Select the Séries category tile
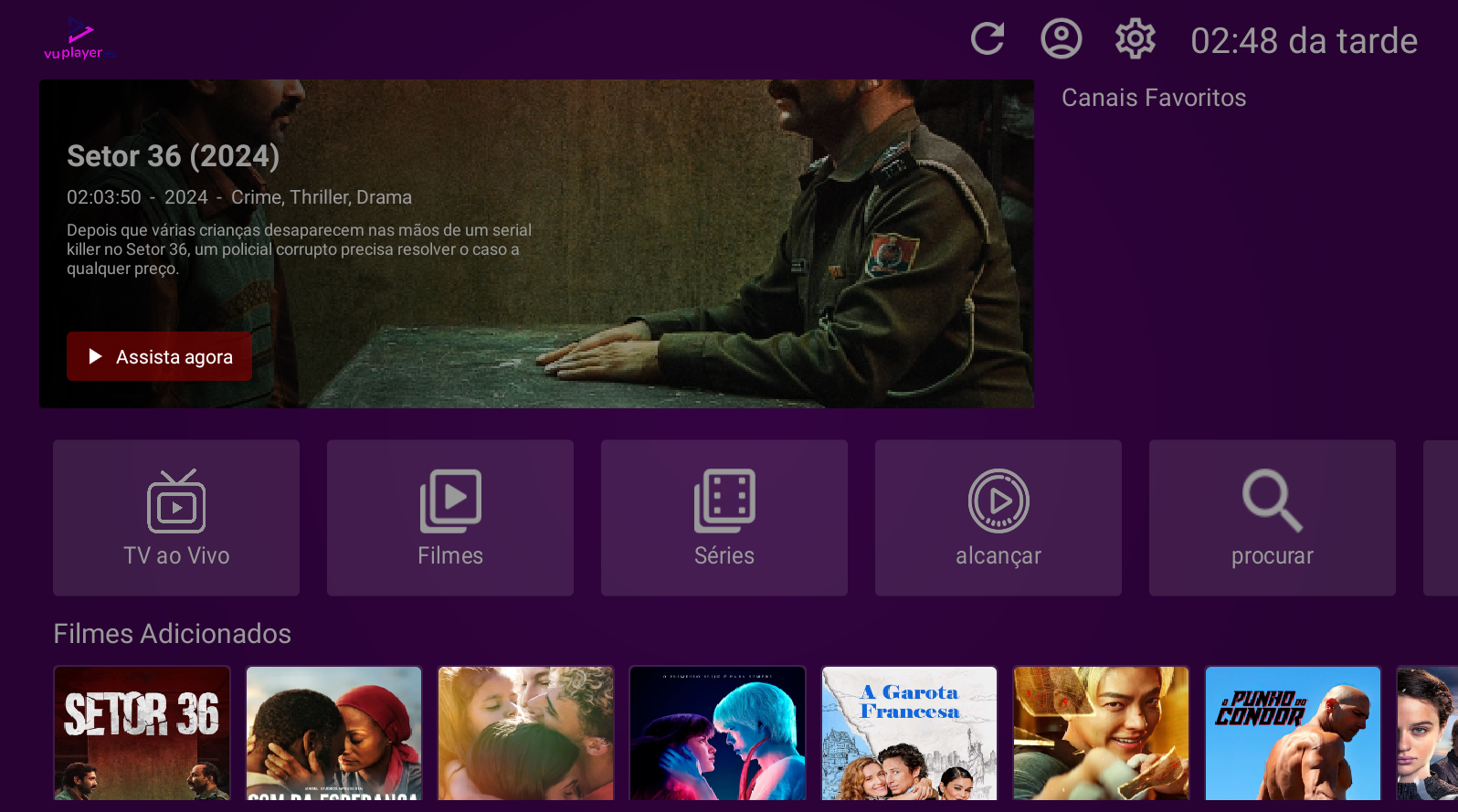 724,518
